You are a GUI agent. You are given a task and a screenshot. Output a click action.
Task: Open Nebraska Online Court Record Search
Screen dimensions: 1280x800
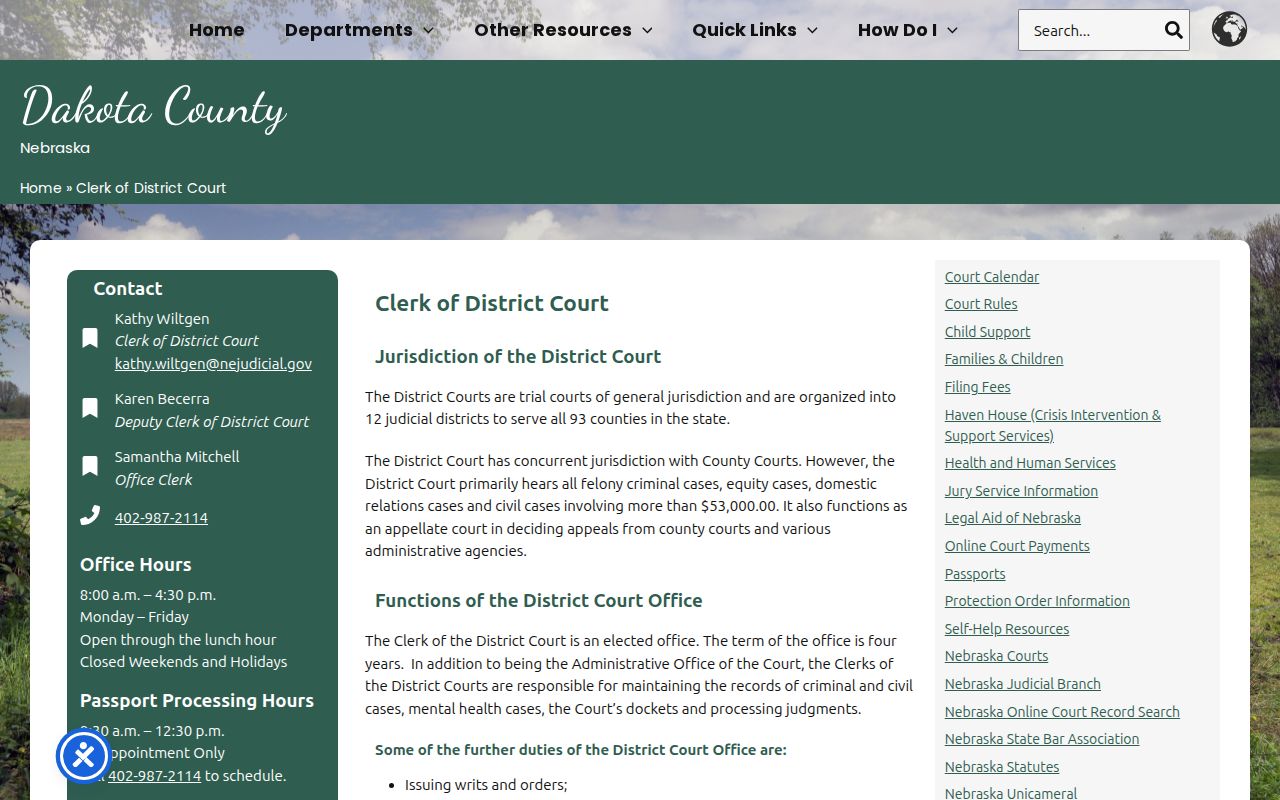(x=1062, y=712)
